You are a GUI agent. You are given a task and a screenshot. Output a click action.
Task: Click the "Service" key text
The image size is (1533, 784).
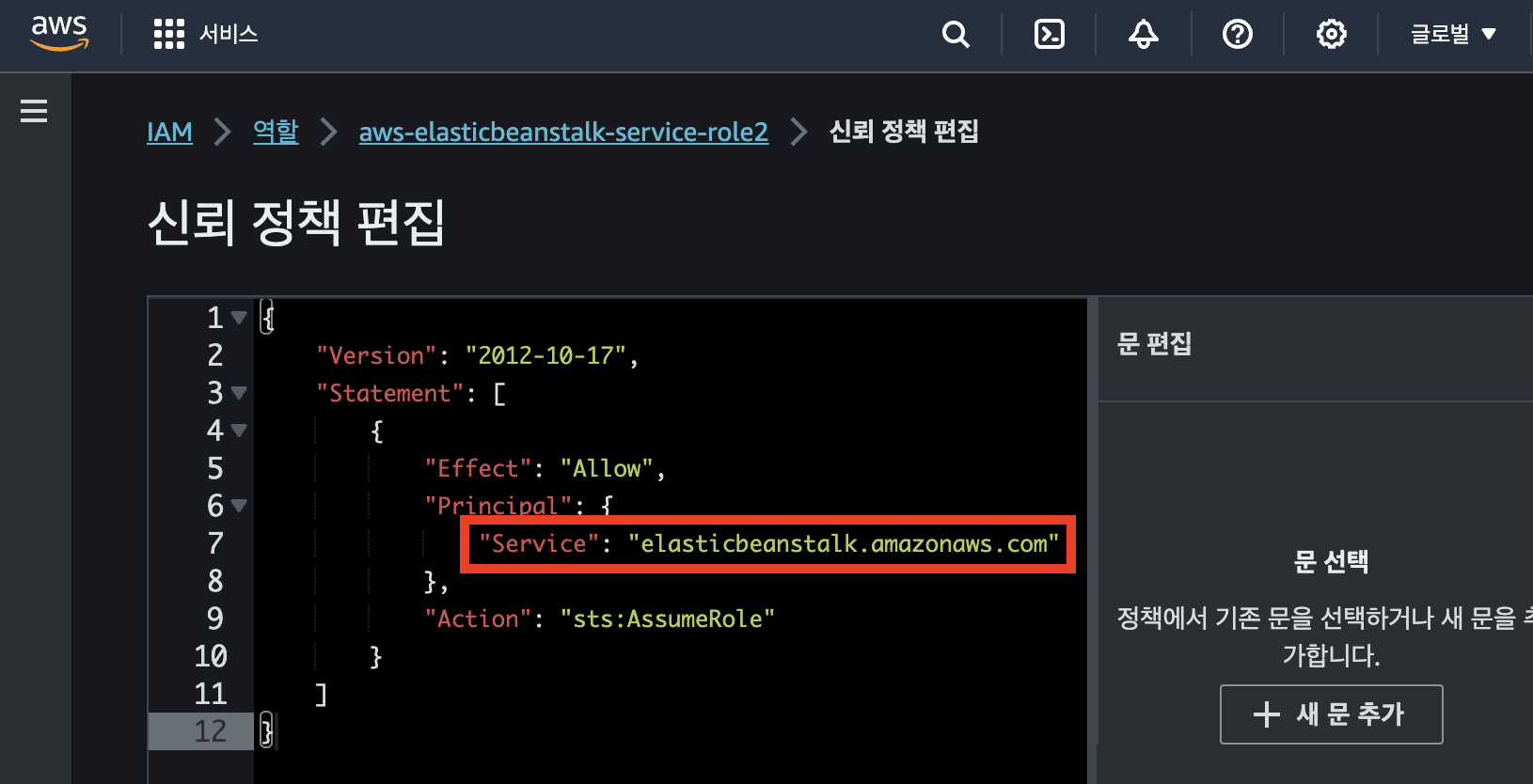[539, 543]
